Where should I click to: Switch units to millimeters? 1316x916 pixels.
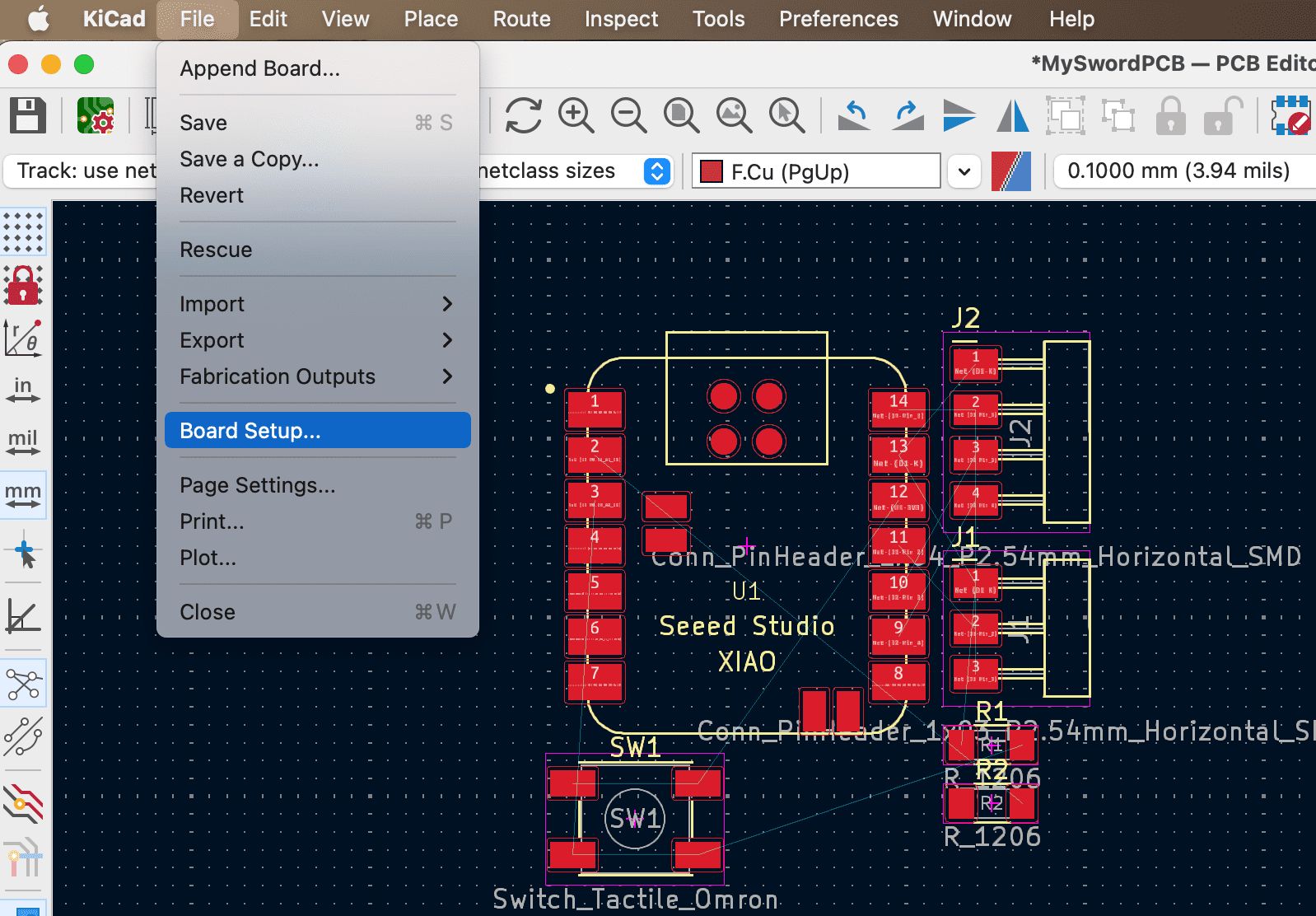point(24,496)
